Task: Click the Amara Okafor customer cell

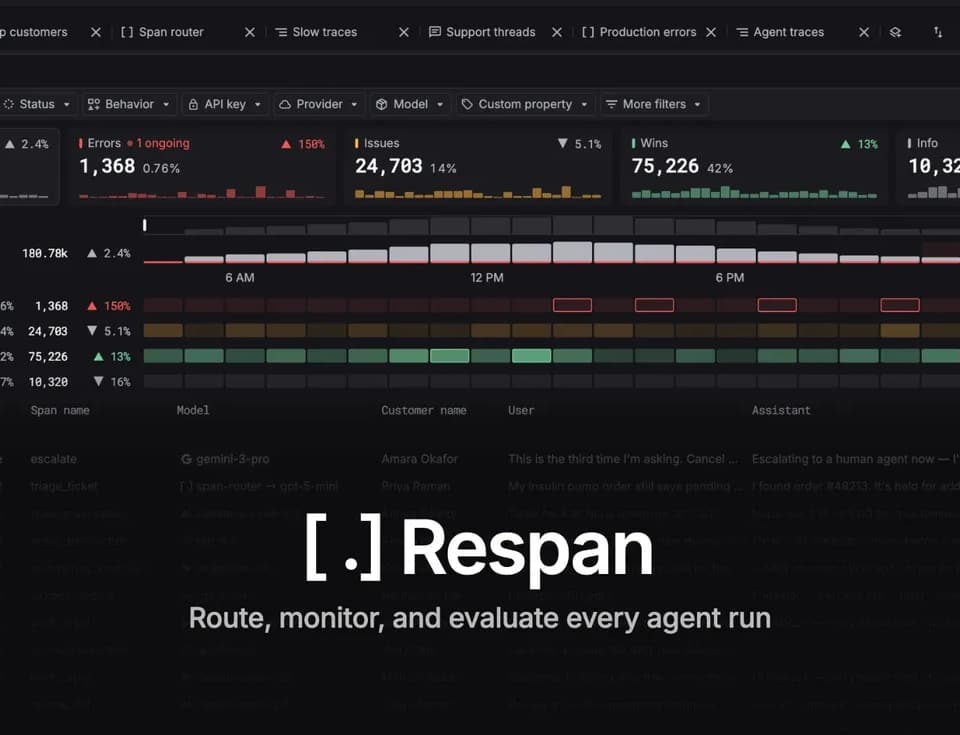Action: click(419, 459)
